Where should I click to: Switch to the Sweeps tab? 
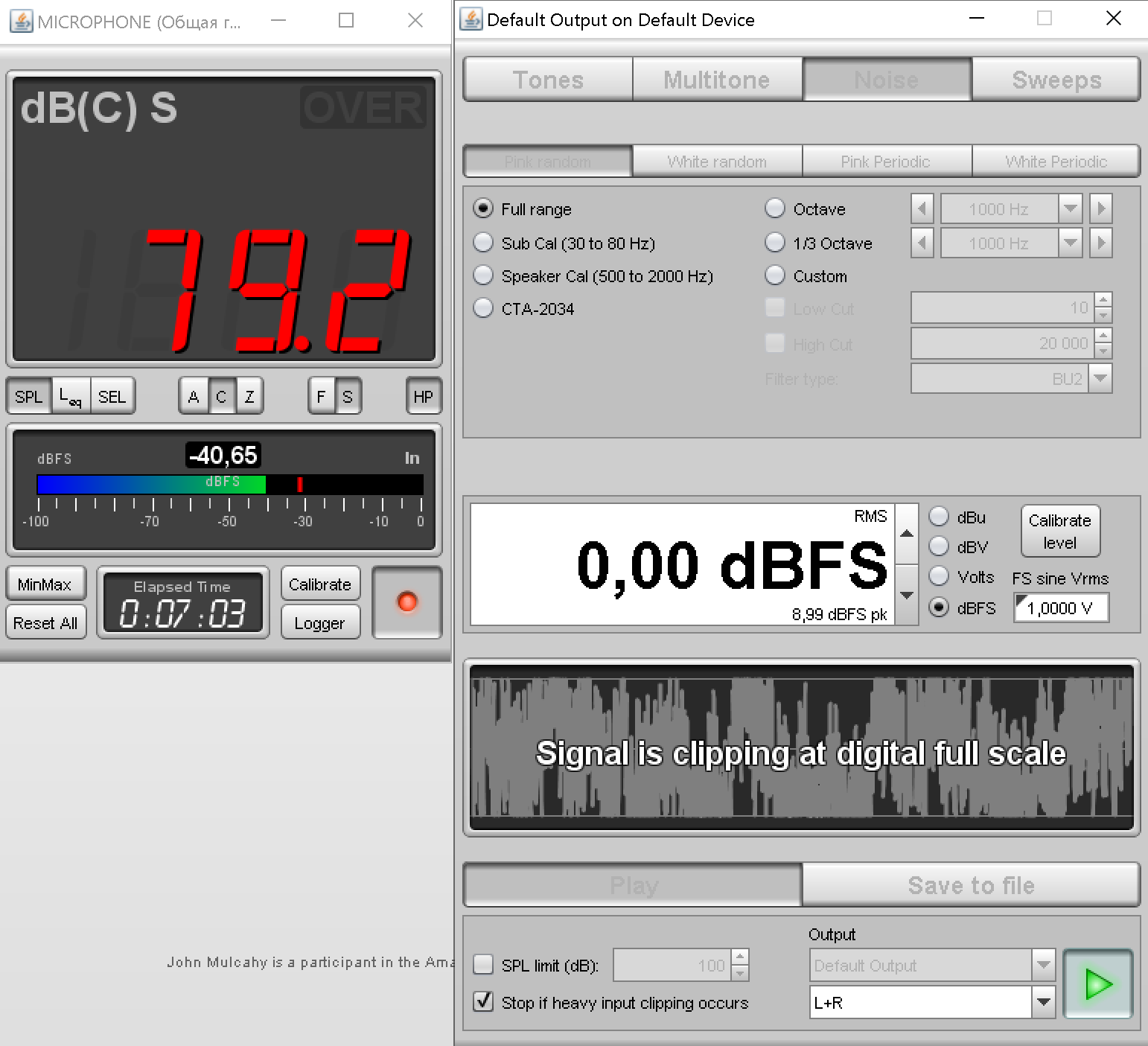(1056, 80)
